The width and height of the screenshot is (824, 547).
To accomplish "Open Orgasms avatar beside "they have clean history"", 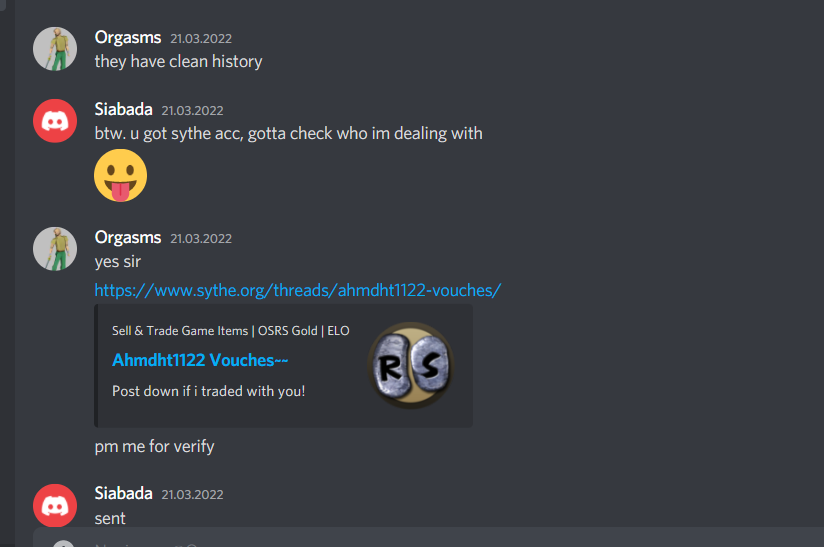I will (55, 49).
